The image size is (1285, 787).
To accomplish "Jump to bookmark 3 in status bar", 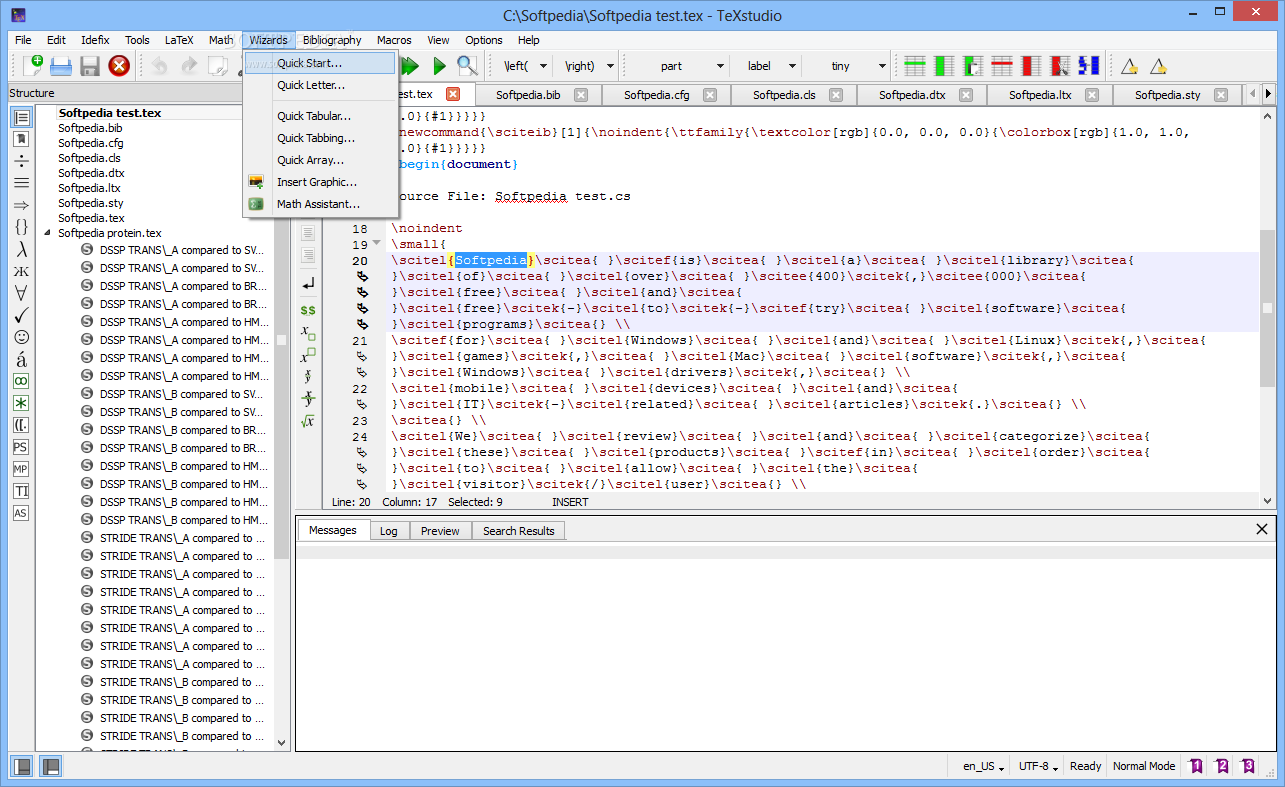I will pyautogui.click(x=1248, y=766).
